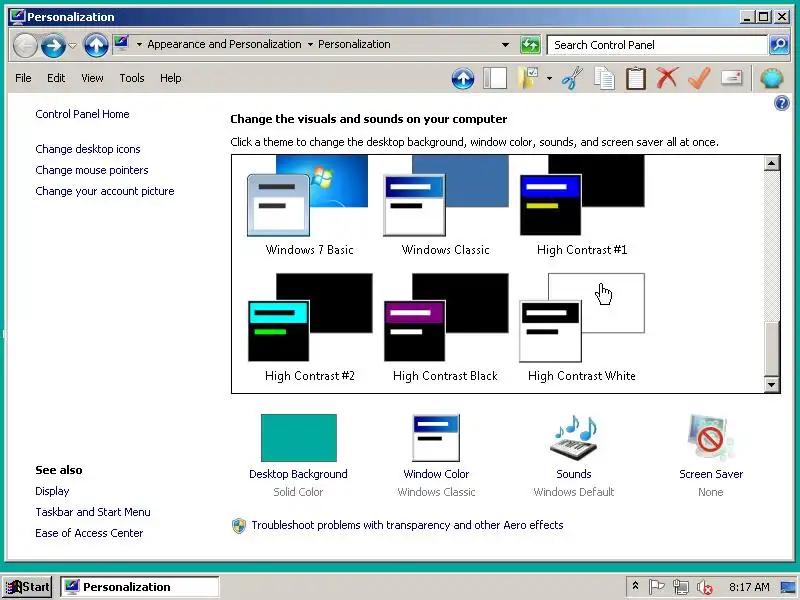800x600 pixels.
Task: Click the Copy pages icon
Action: coord(604,79)
